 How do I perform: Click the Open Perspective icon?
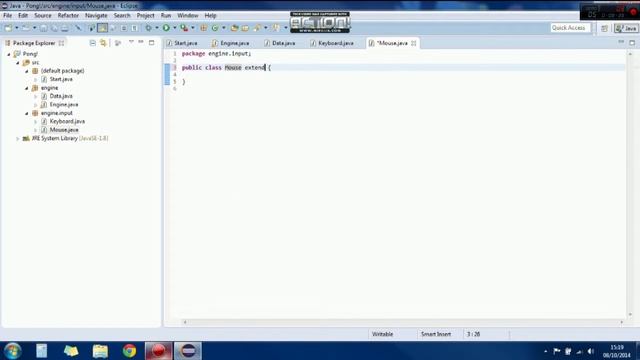point(604,28)
